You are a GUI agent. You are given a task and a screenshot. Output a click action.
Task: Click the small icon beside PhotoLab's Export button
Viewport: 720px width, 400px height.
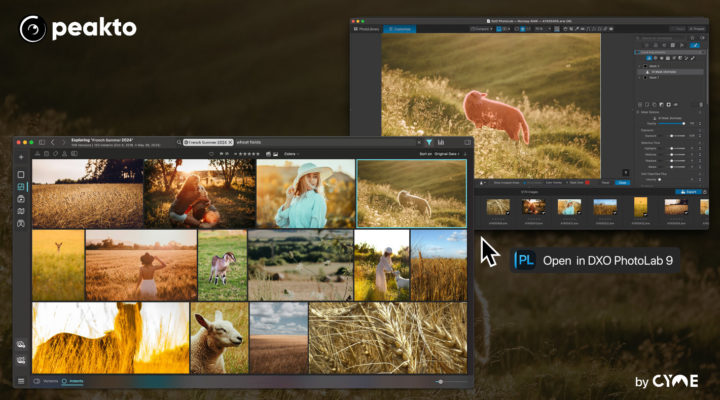(x=705, y=192)
